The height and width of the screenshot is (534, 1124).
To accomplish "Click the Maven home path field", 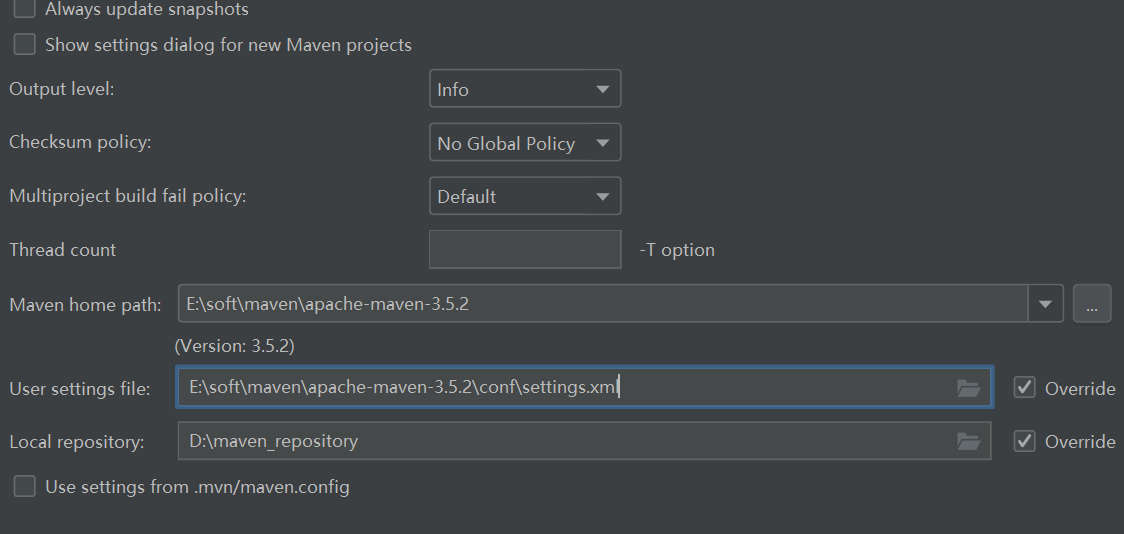I will pyautogui.click(x=603, y=304).
